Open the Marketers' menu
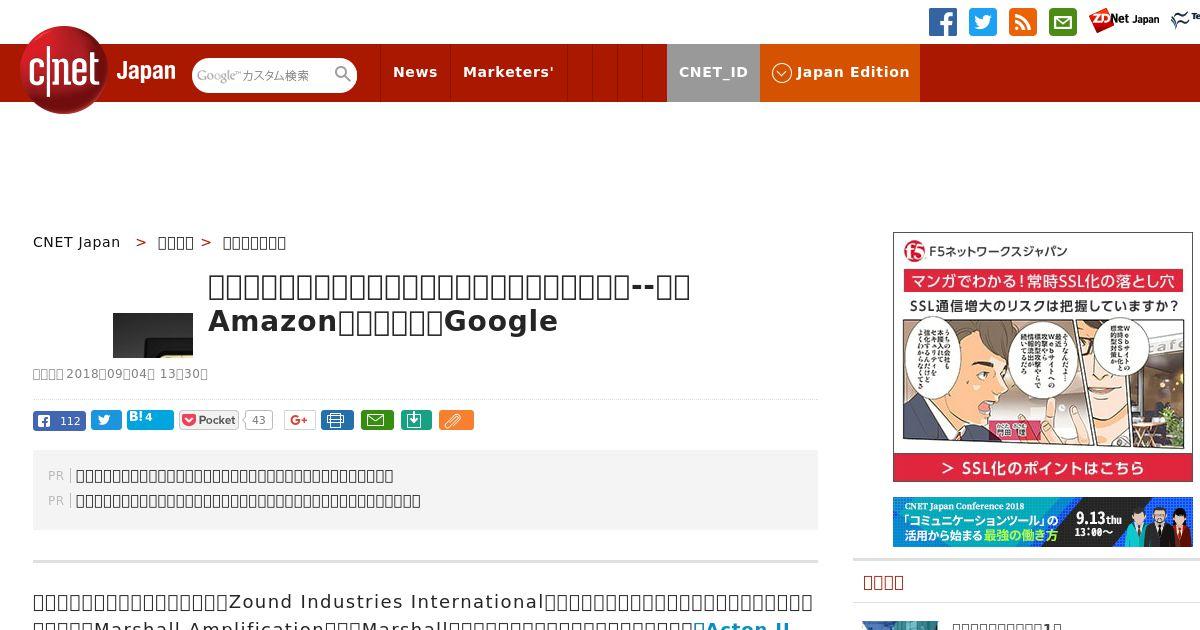 (508, 72)
